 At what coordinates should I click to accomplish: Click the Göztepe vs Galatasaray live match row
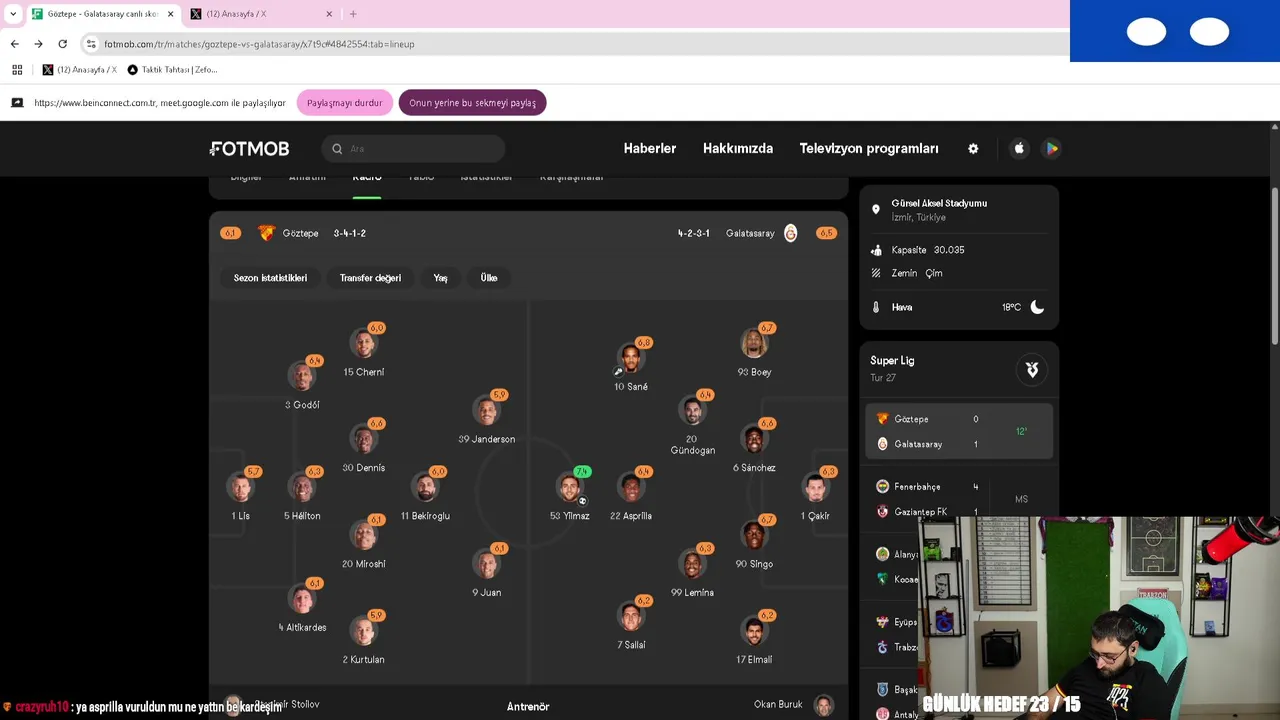coord(959,431)
